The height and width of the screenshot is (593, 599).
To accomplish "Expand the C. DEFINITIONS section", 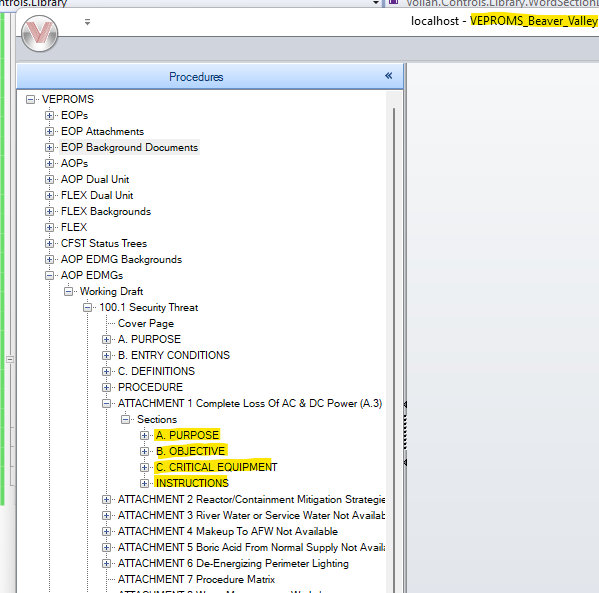I will tap(107, 371).
